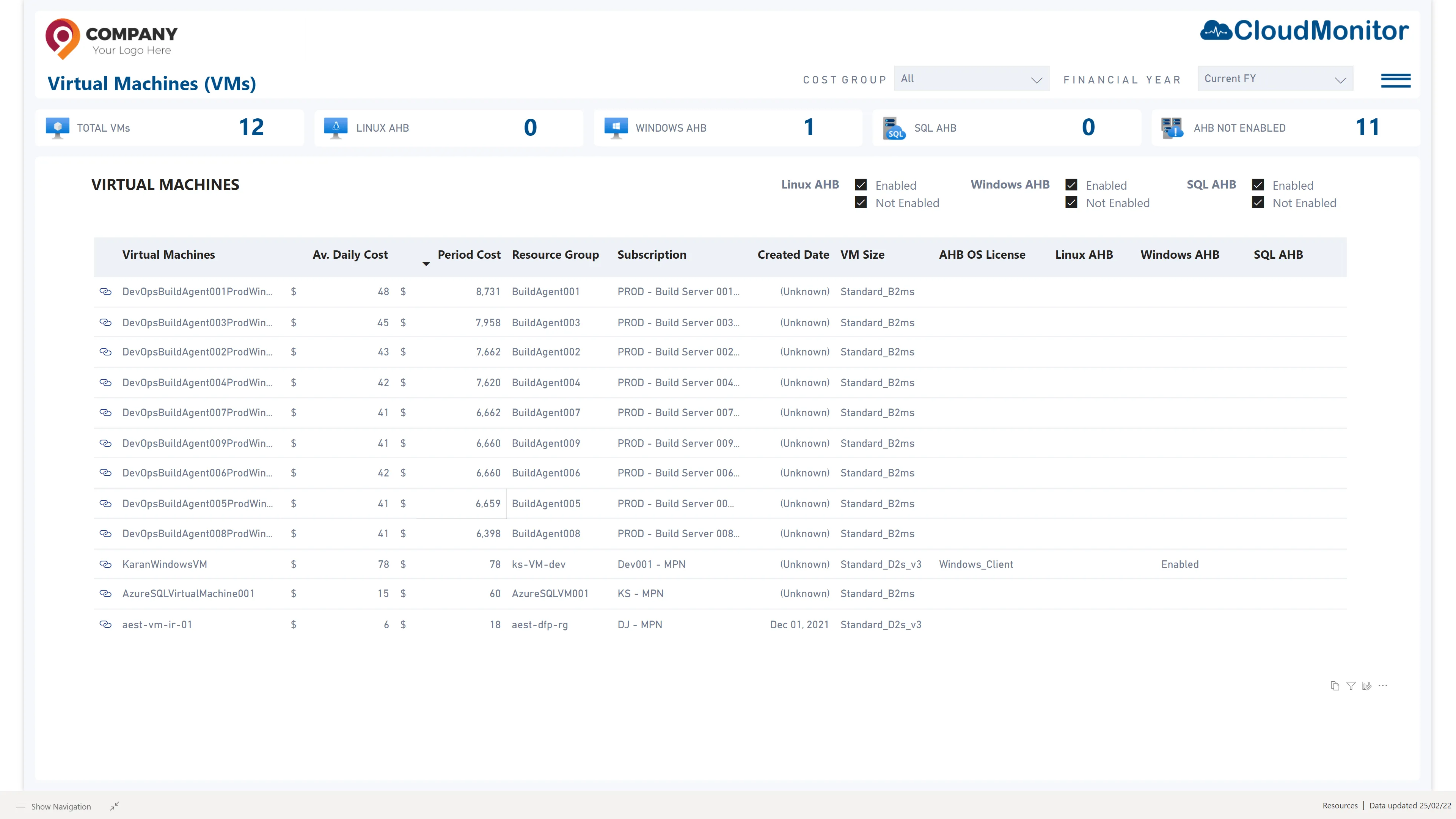This screenshot has height=819, width=1456.
Task: Sort by AHB OS License column header
Action: [x=982, y=255]
